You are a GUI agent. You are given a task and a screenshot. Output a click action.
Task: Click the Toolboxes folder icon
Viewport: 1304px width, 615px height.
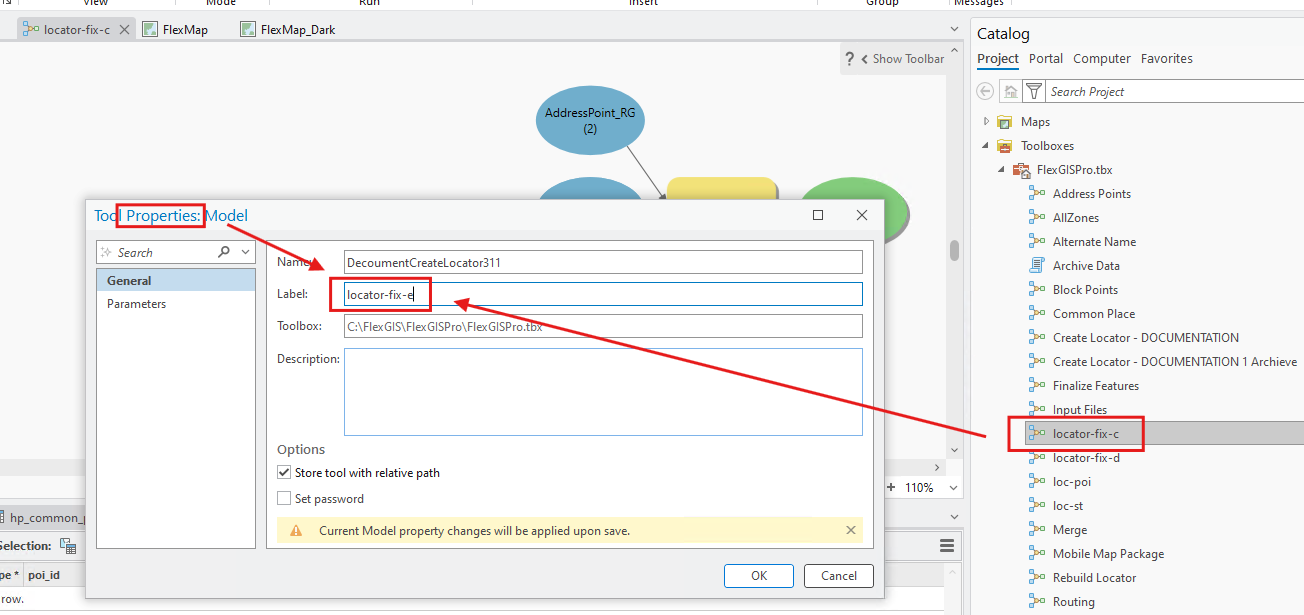pos(1004,146)
